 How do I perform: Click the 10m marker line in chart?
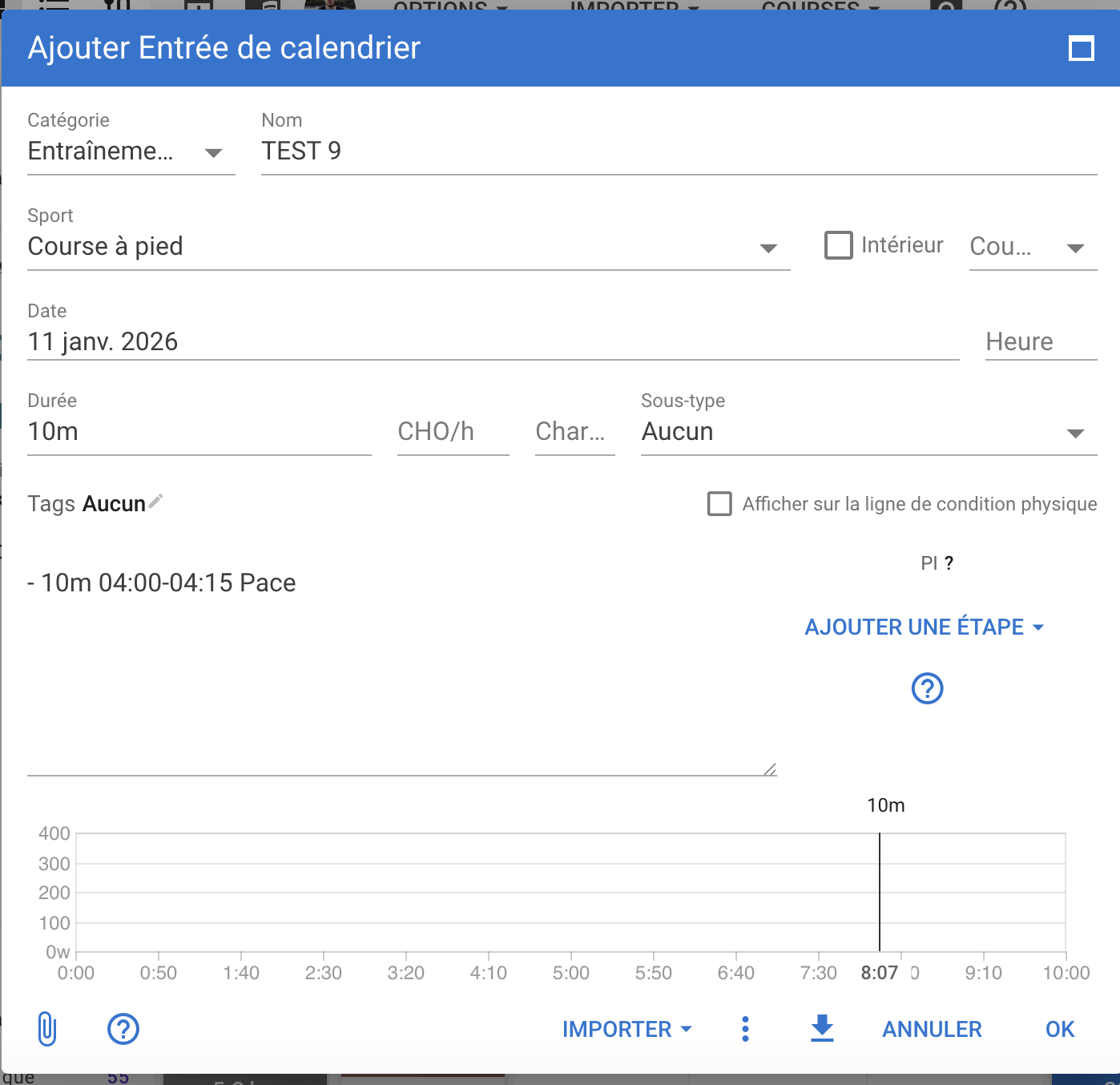pos(880,891)
